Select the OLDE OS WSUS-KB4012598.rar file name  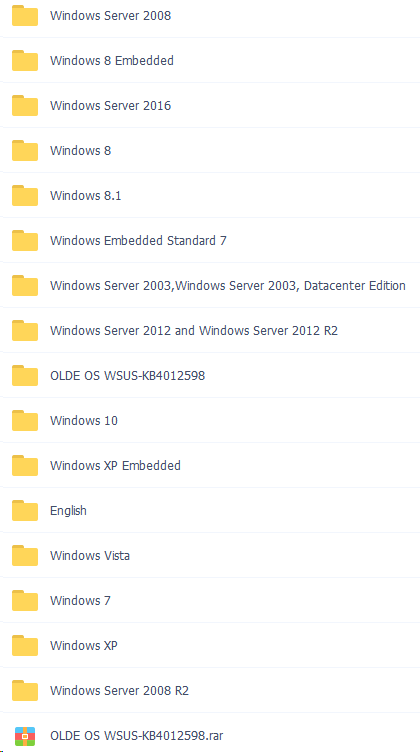tap(137, 736)
